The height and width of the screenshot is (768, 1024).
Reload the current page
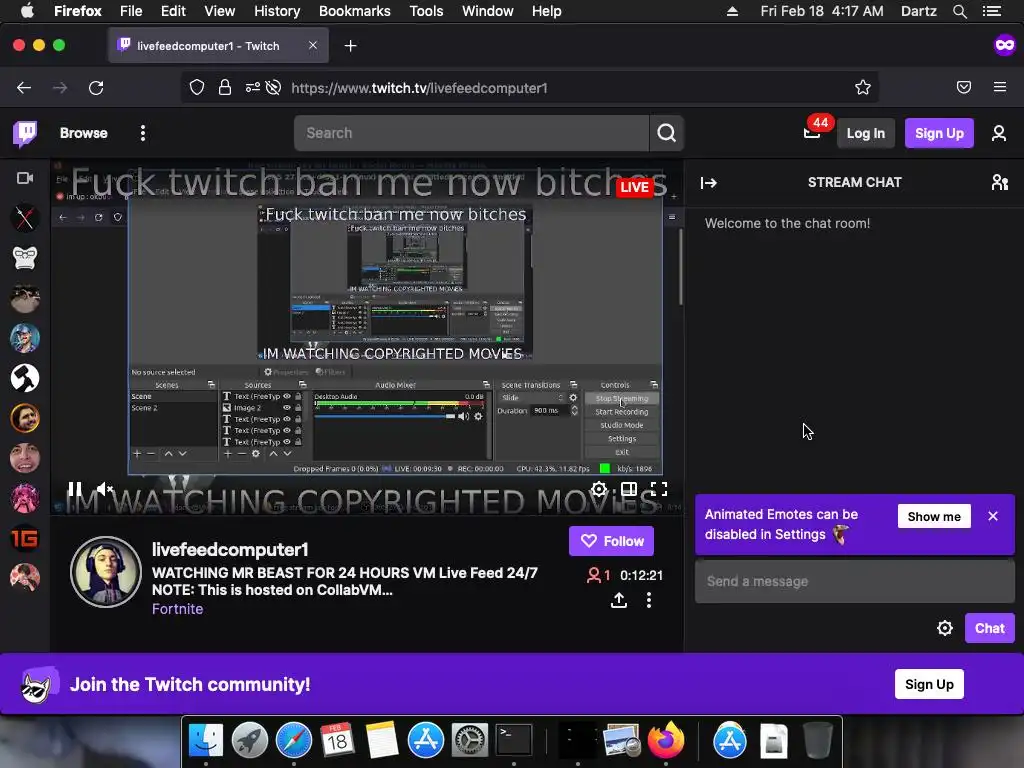pyautogui.click(x=96, y=88)
